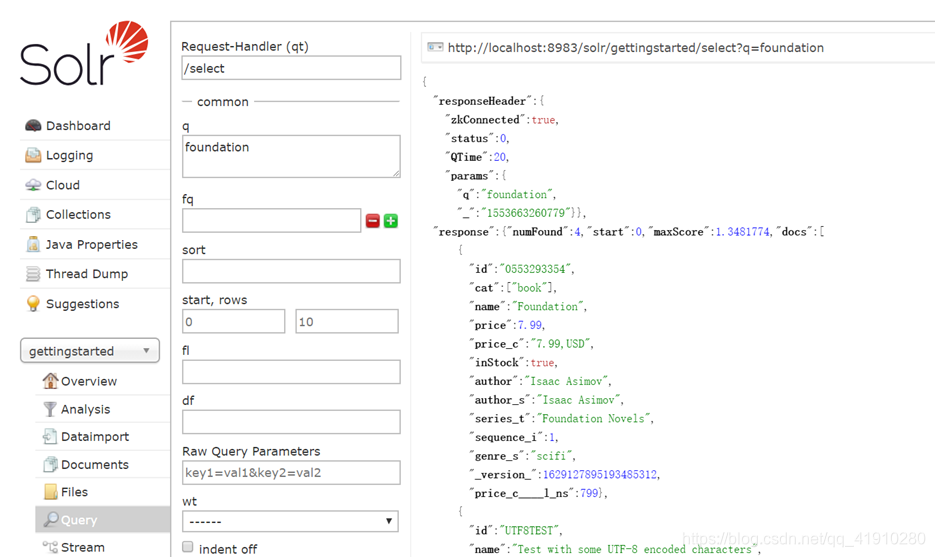Click the q field containing foundation
The width and height of the screenshot is (935, 557).
coord(291,156)
